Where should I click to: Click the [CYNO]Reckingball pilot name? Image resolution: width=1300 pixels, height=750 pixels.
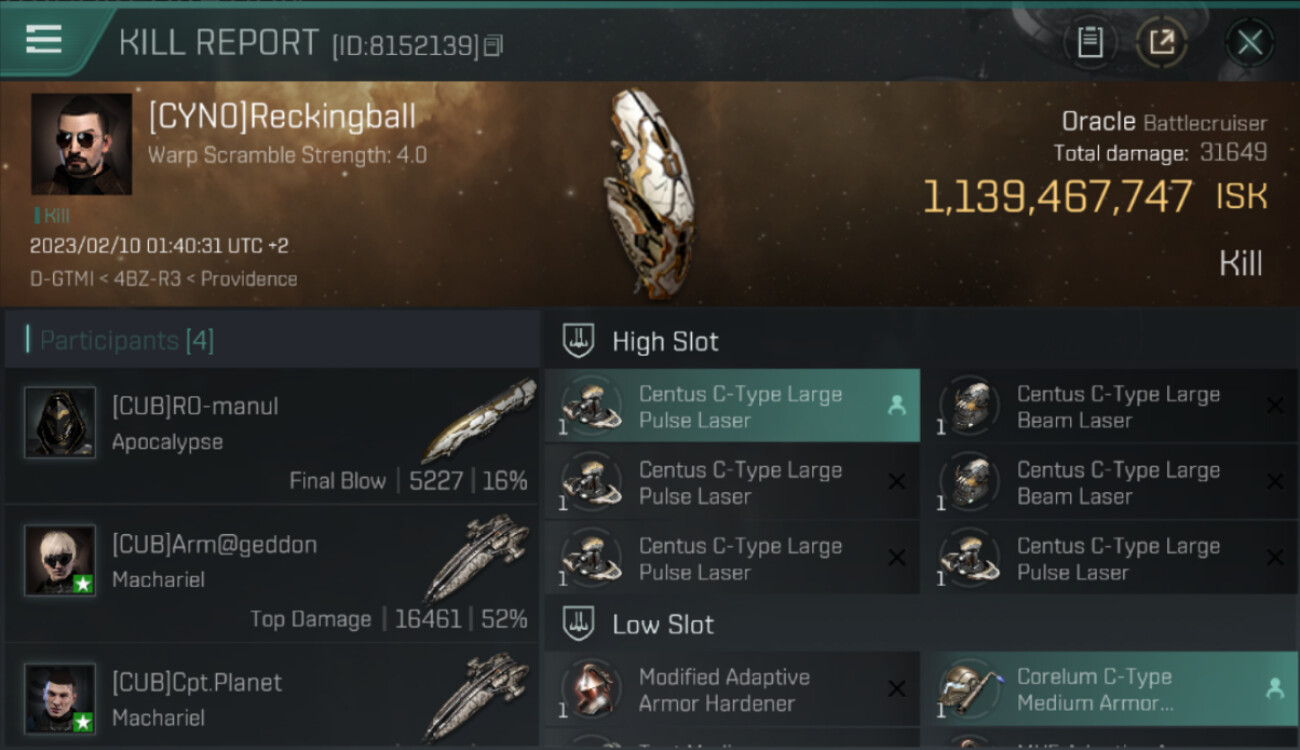coord(282,117)
